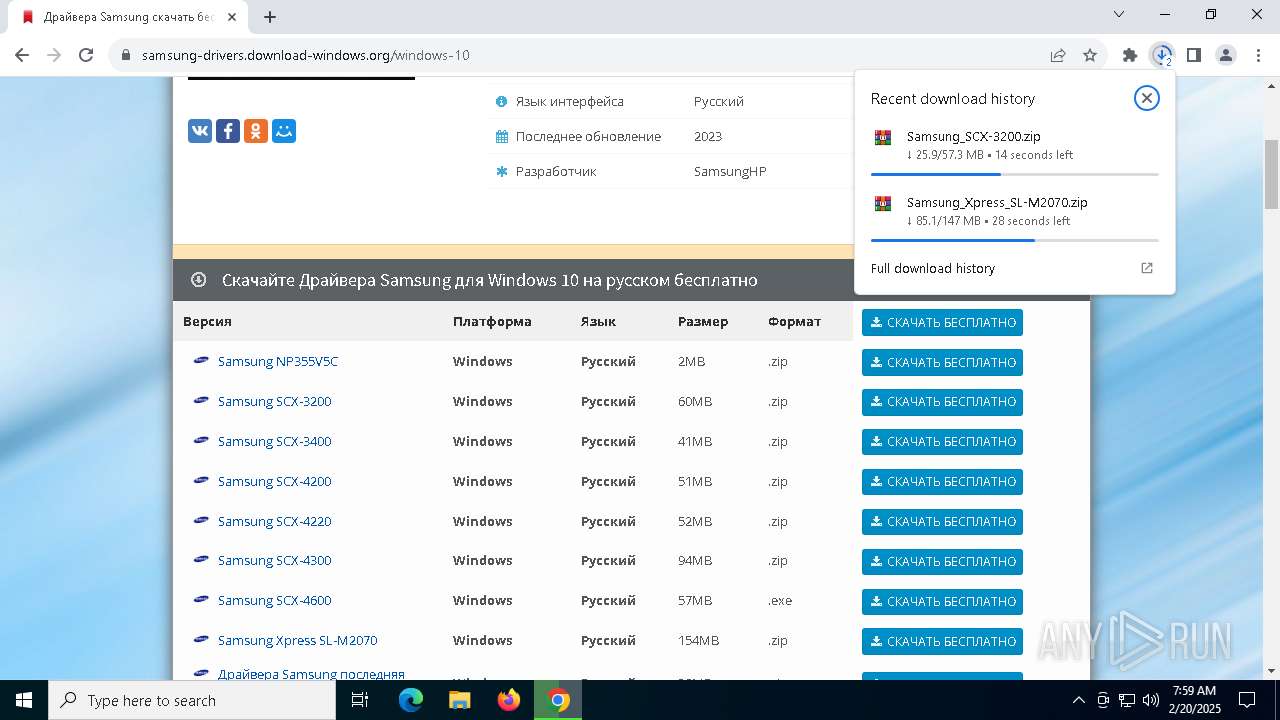Click the Samsung logo beside SCX-4600
Screen dimensions: 1280x720
201,599
